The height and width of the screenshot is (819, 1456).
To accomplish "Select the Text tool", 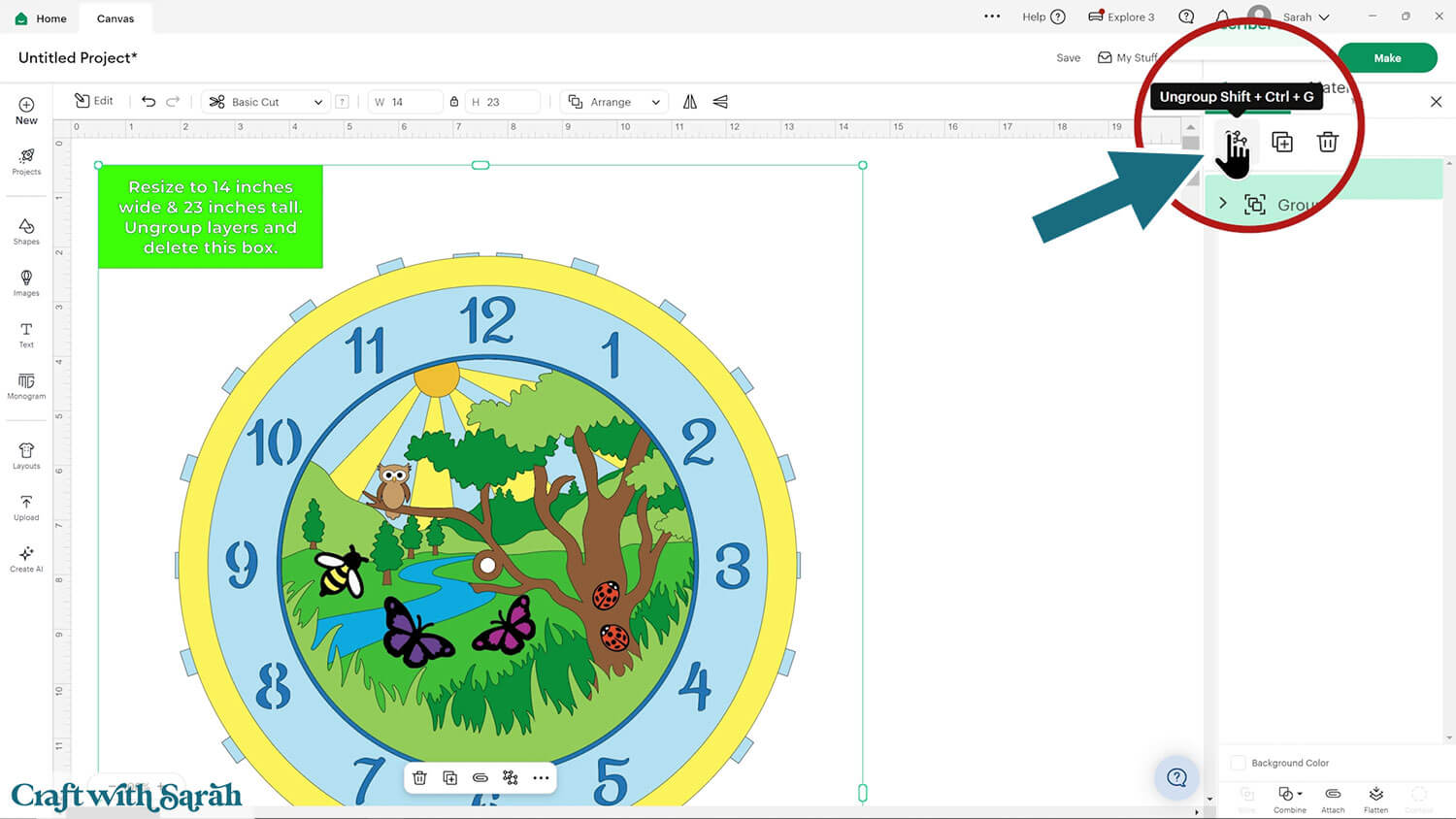I will click(26, 336).
